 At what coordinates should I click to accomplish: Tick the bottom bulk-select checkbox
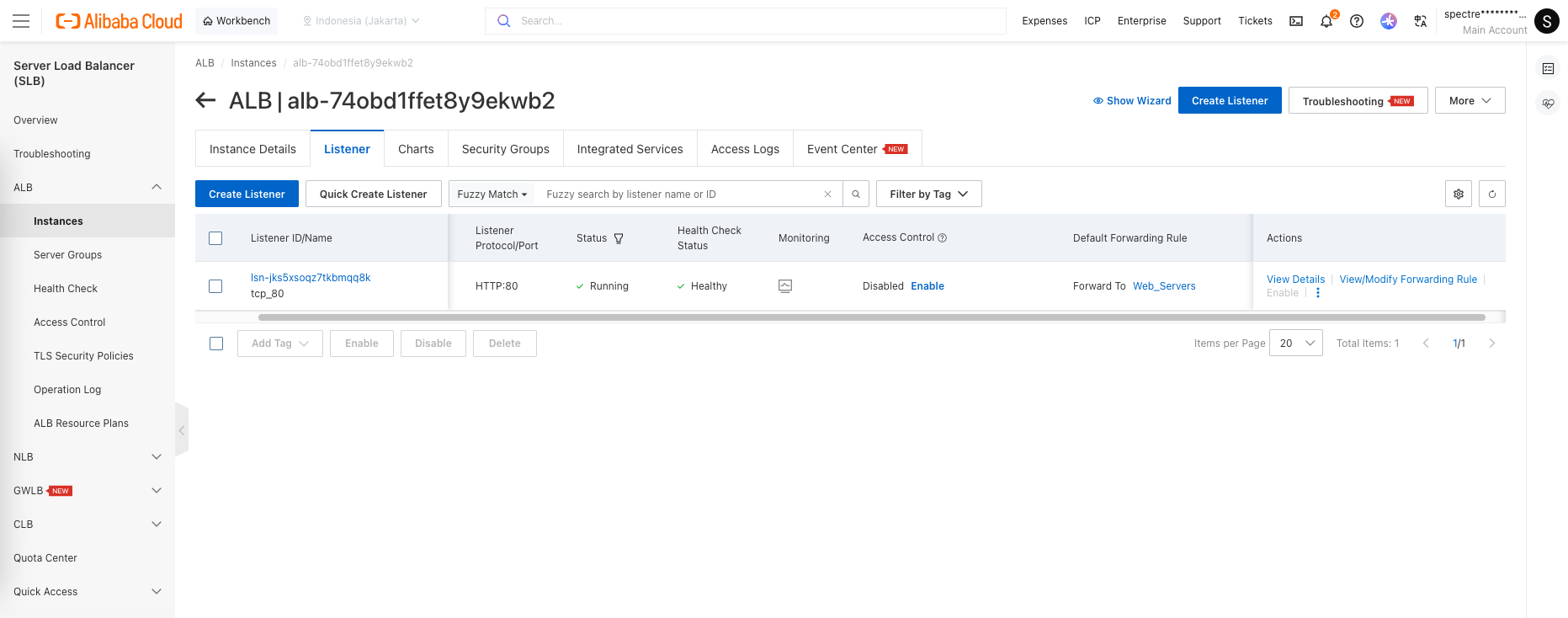click(216, 344)
